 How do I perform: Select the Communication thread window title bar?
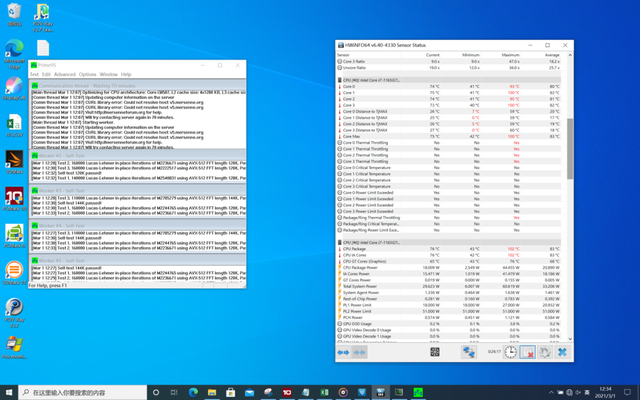pos(100,84)
